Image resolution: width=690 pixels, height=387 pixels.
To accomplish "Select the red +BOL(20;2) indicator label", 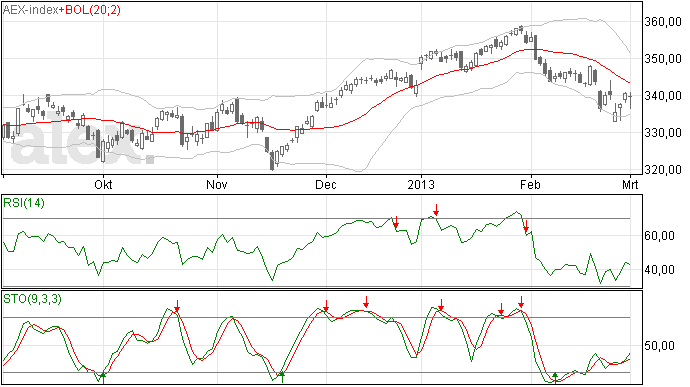I will pyautogui.click(x=89, y=10).
